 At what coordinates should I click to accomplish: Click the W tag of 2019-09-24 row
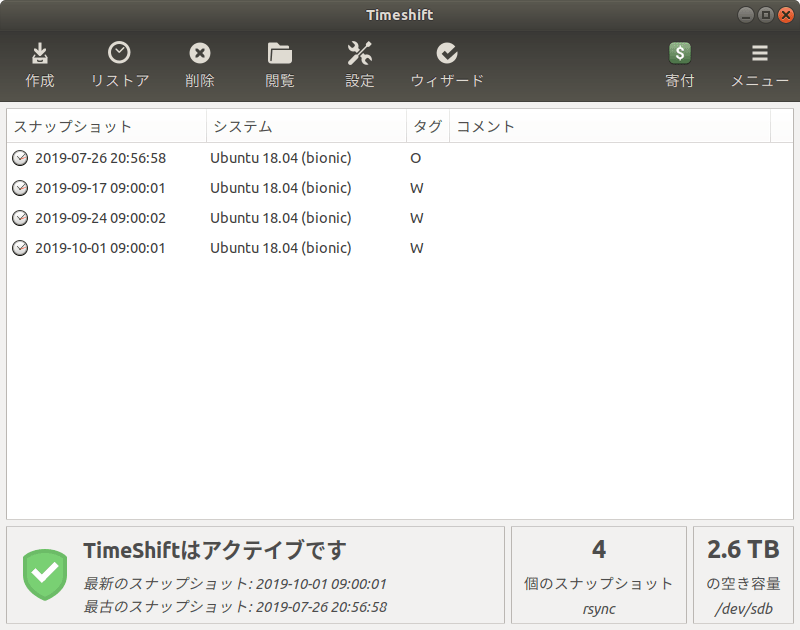pos(417,218)
